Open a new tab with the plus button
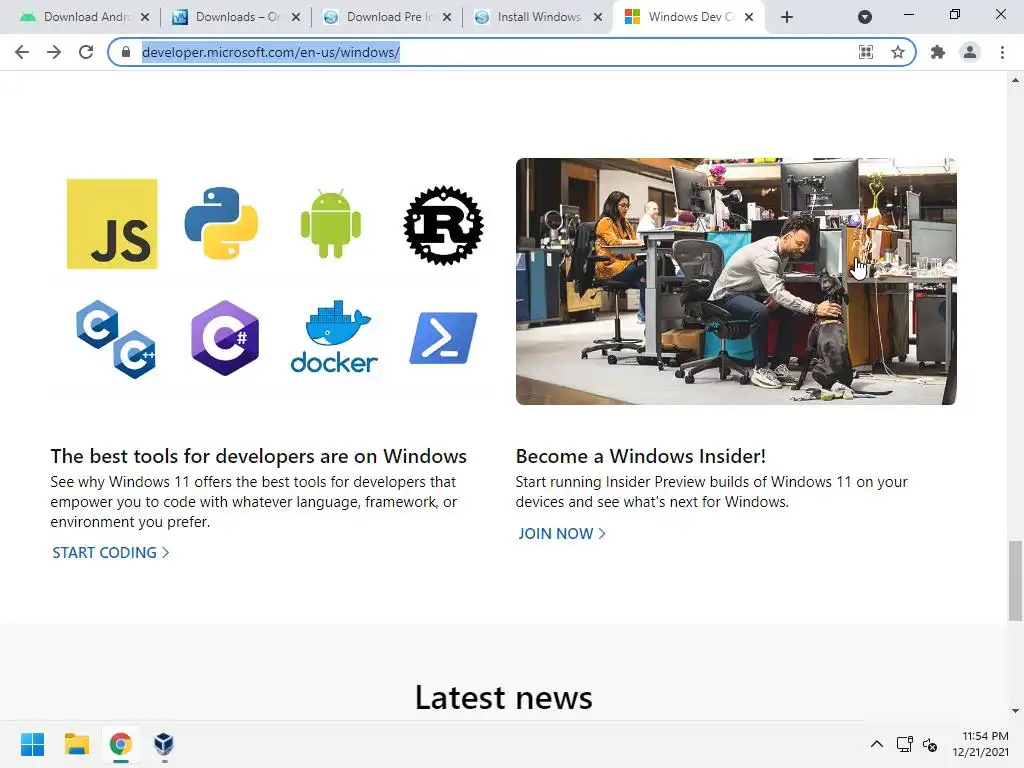 (787, 17)
